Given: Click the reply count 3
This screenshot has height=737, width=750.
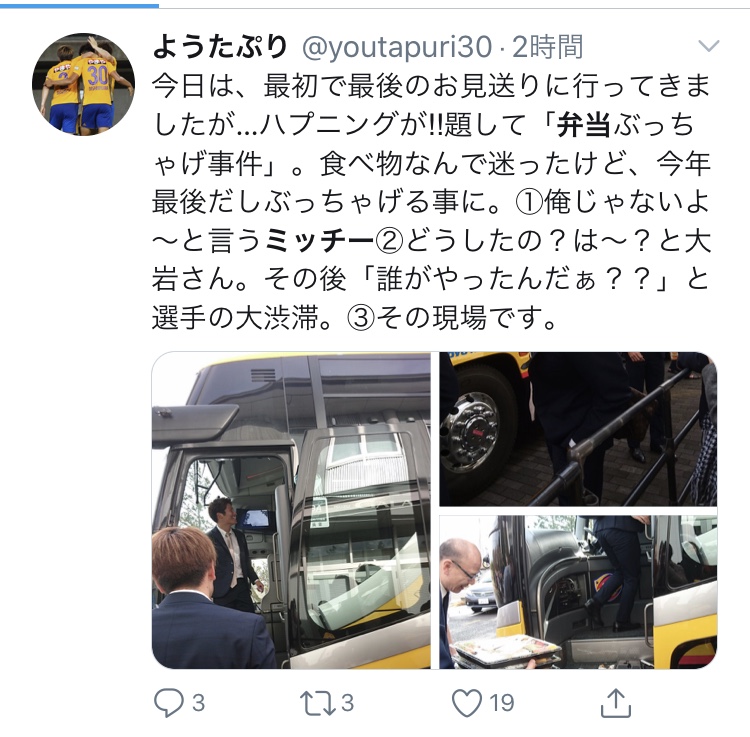Looking at the screenshot, I should [x=199, y=703].
